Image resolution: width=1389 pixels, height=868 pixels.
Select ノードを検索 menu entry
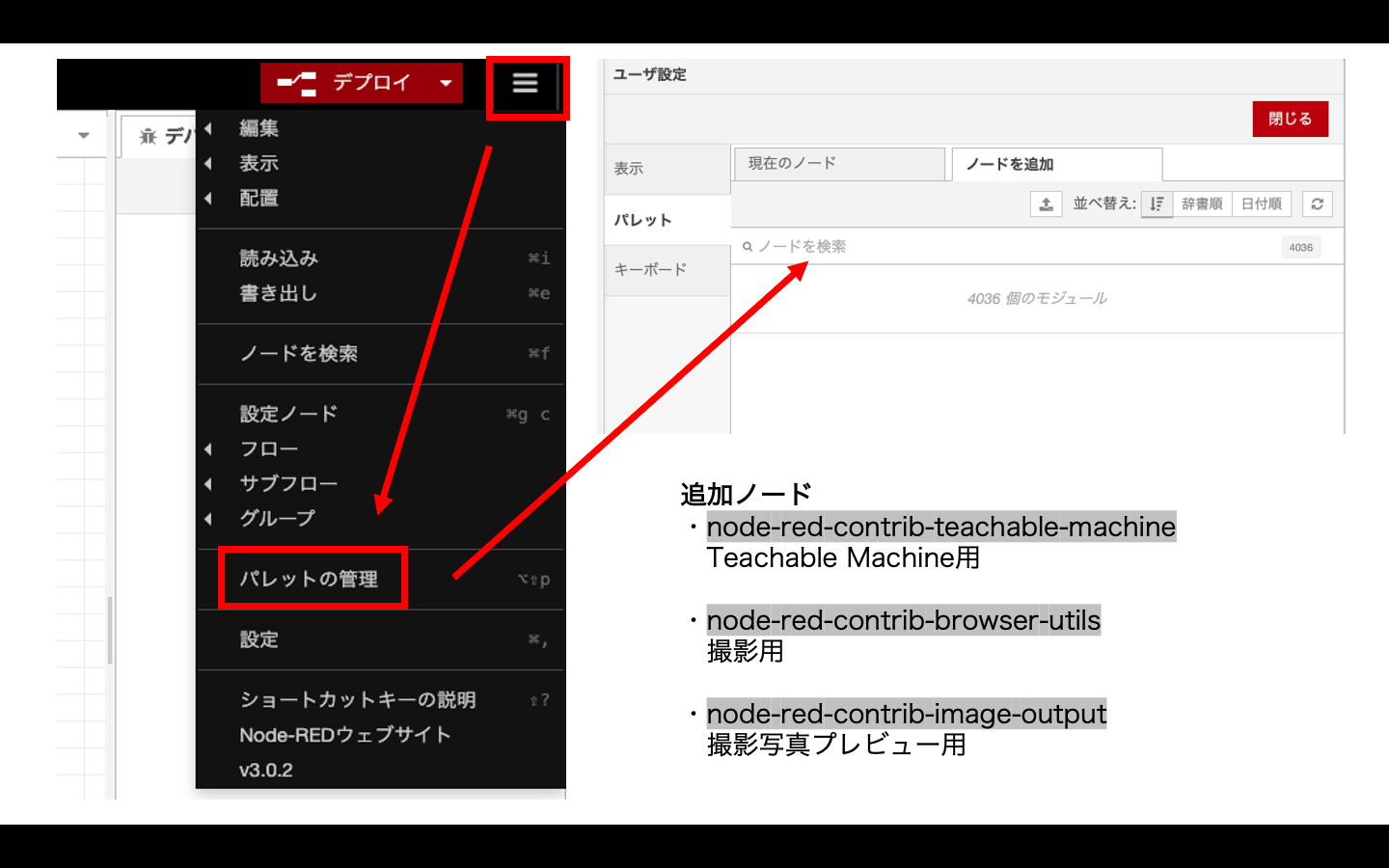point(380,354)
